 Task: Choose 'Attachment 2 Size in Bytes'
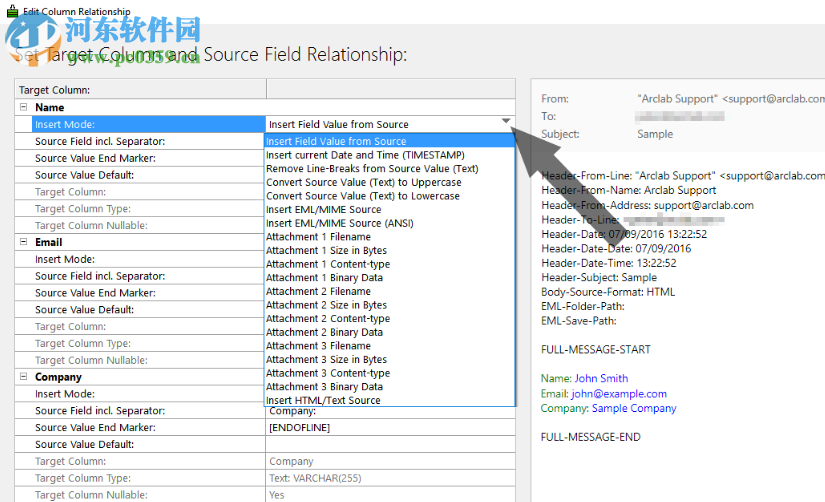click(389, 305)
